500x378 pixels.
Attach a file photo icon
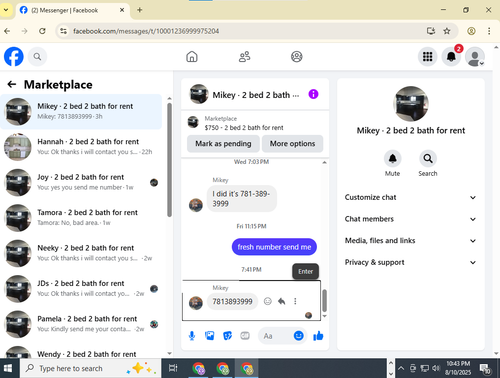pos(210,336)
